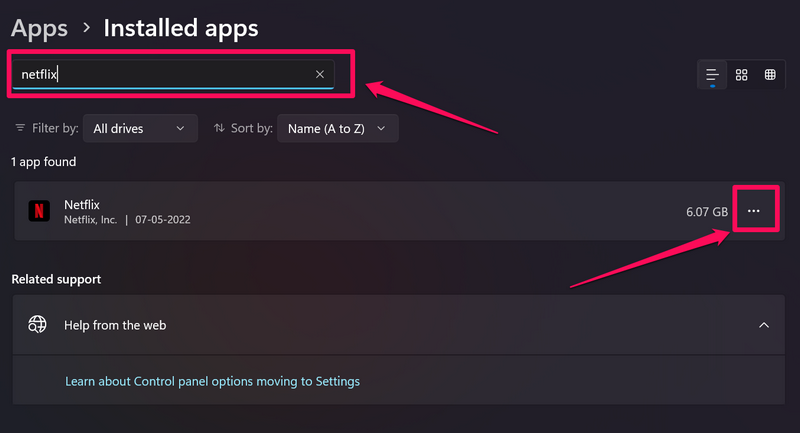Viewport: 800px width, 433px height.
Task: Switch to list view layout
Action: pyautogui.click(x=712, y=75)
